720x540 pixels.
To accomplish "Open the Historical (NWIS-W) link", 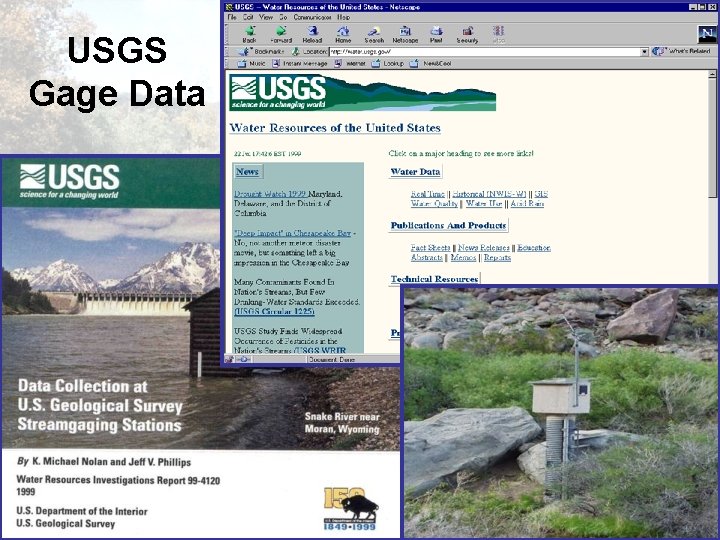I will [489, 194].
